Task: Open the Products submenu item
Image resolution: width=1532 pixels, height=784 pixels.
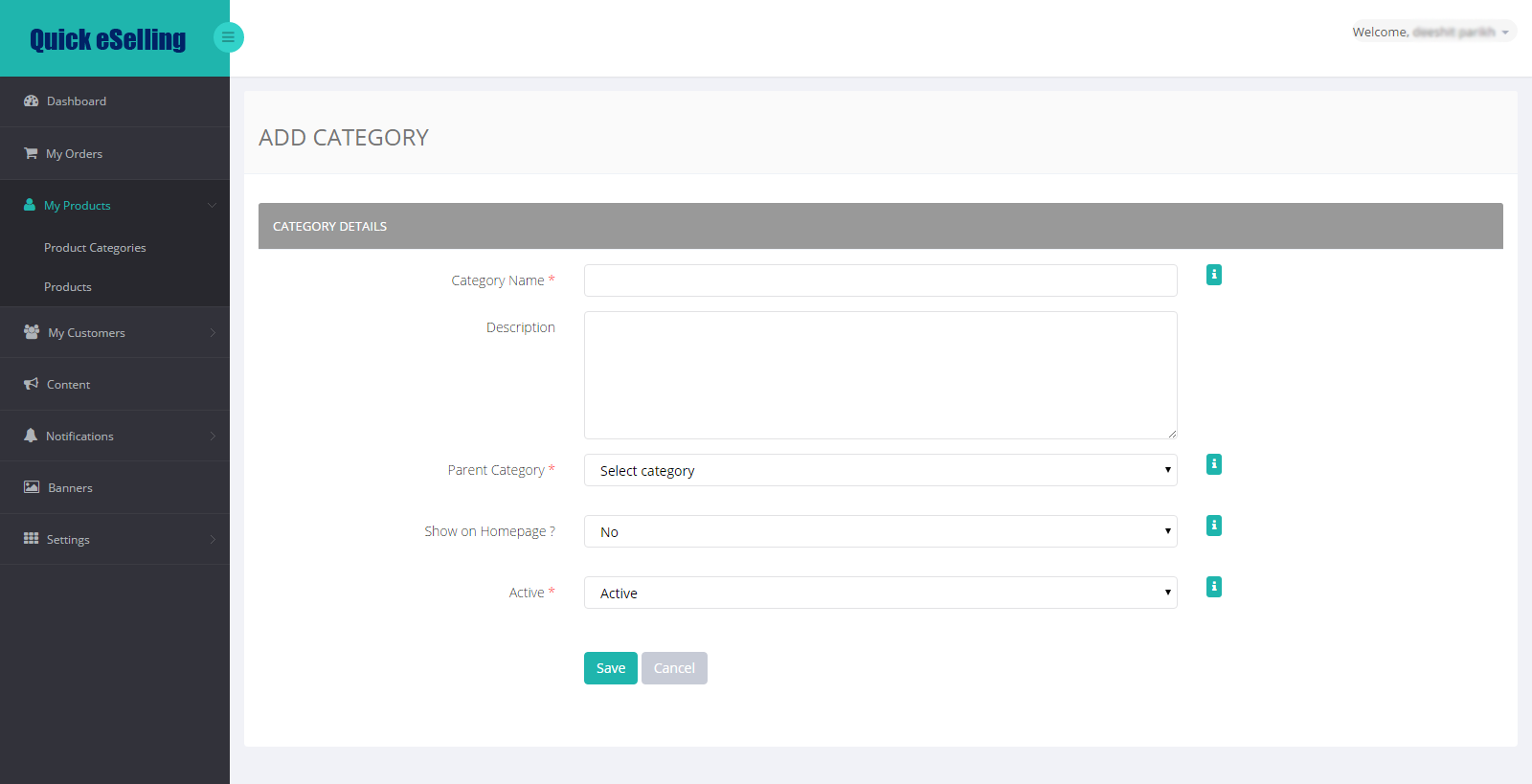Action: tap(68, 286)
